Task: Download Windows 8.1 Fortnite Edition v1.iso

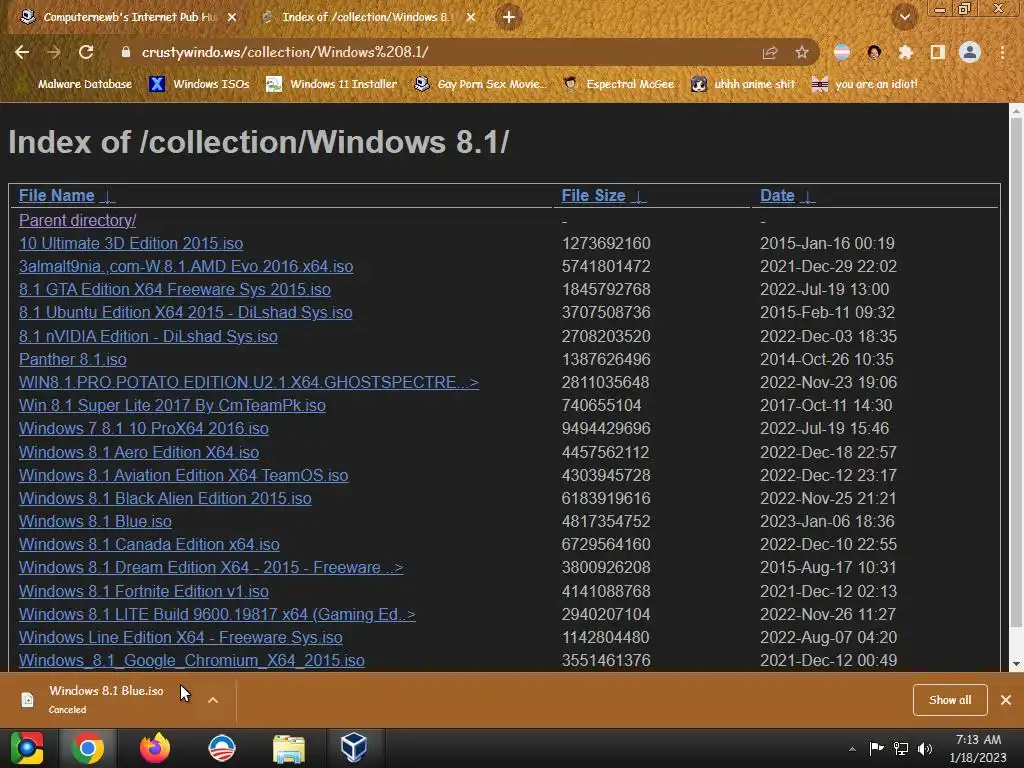Action: 144,591
